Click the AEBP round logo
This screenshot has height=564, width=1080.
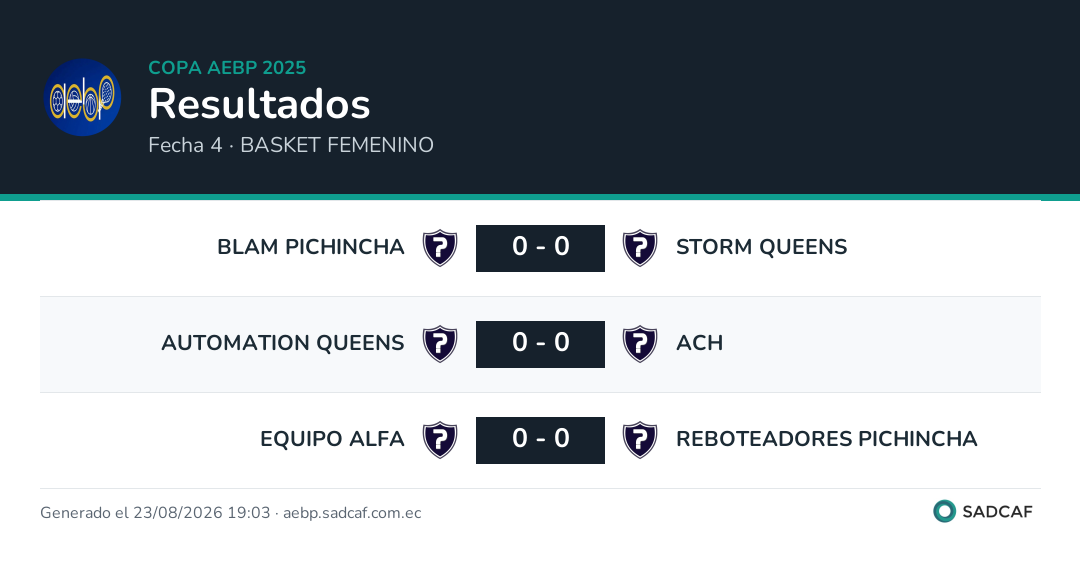coord(83,97)
